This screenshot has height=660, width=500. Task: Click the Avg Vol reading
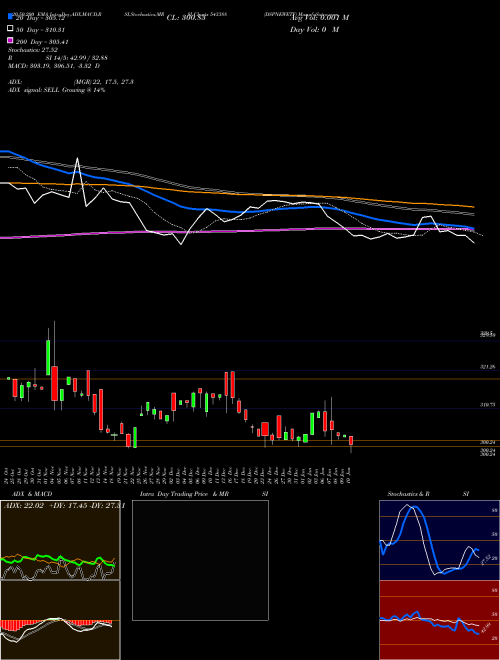(x=319, y=18)
